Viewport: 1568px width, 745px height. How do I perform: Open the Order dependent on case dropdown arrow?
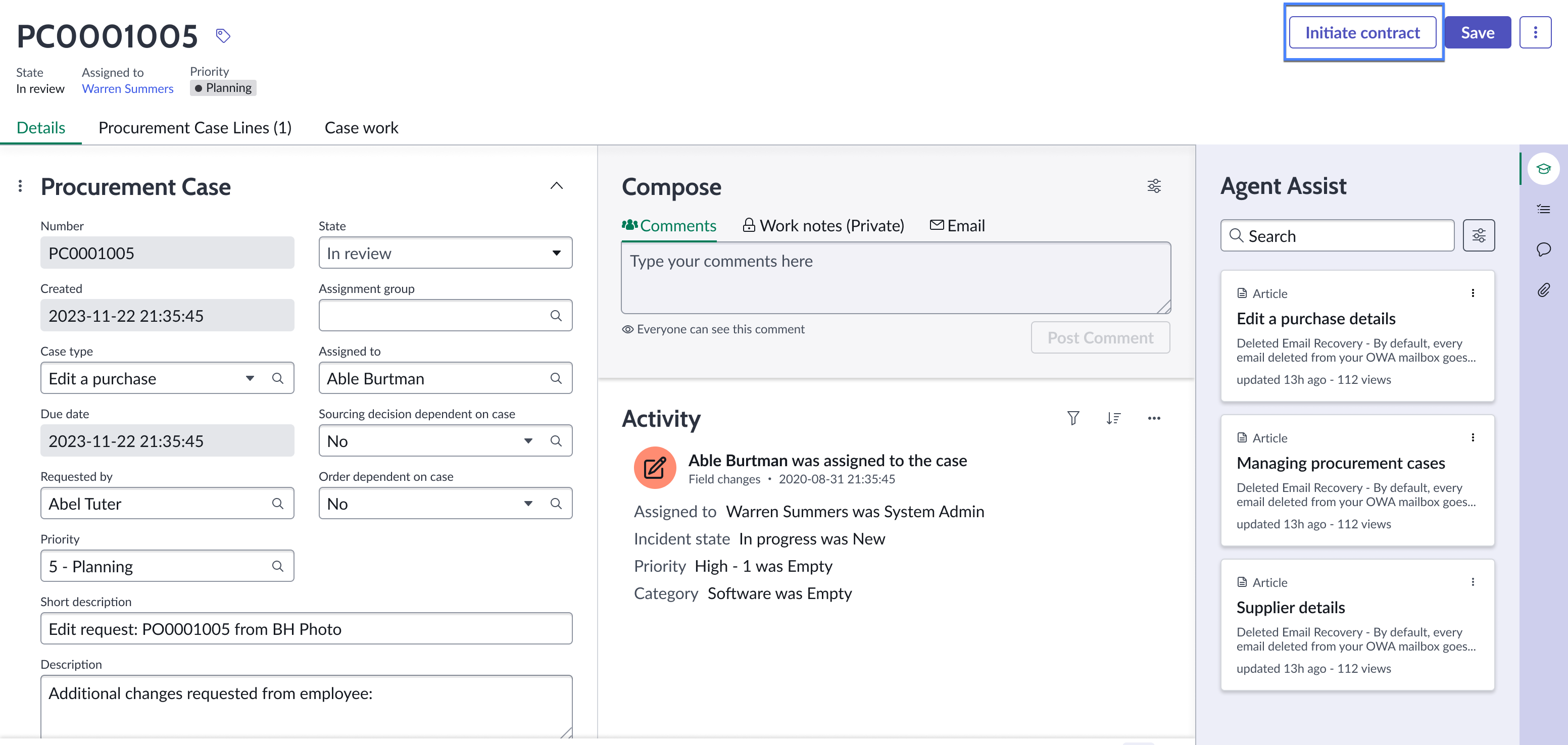(x=528, y=504)
